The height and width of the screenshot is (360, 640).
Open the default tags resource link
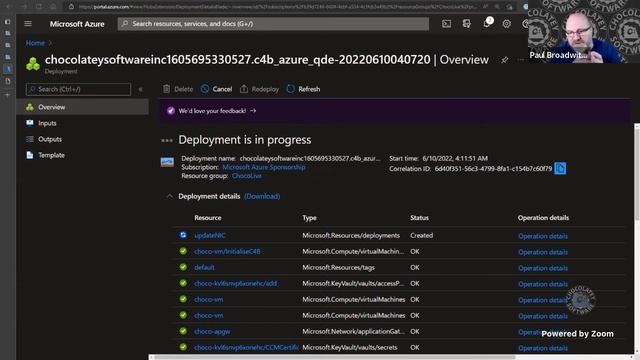pos(204,267)
